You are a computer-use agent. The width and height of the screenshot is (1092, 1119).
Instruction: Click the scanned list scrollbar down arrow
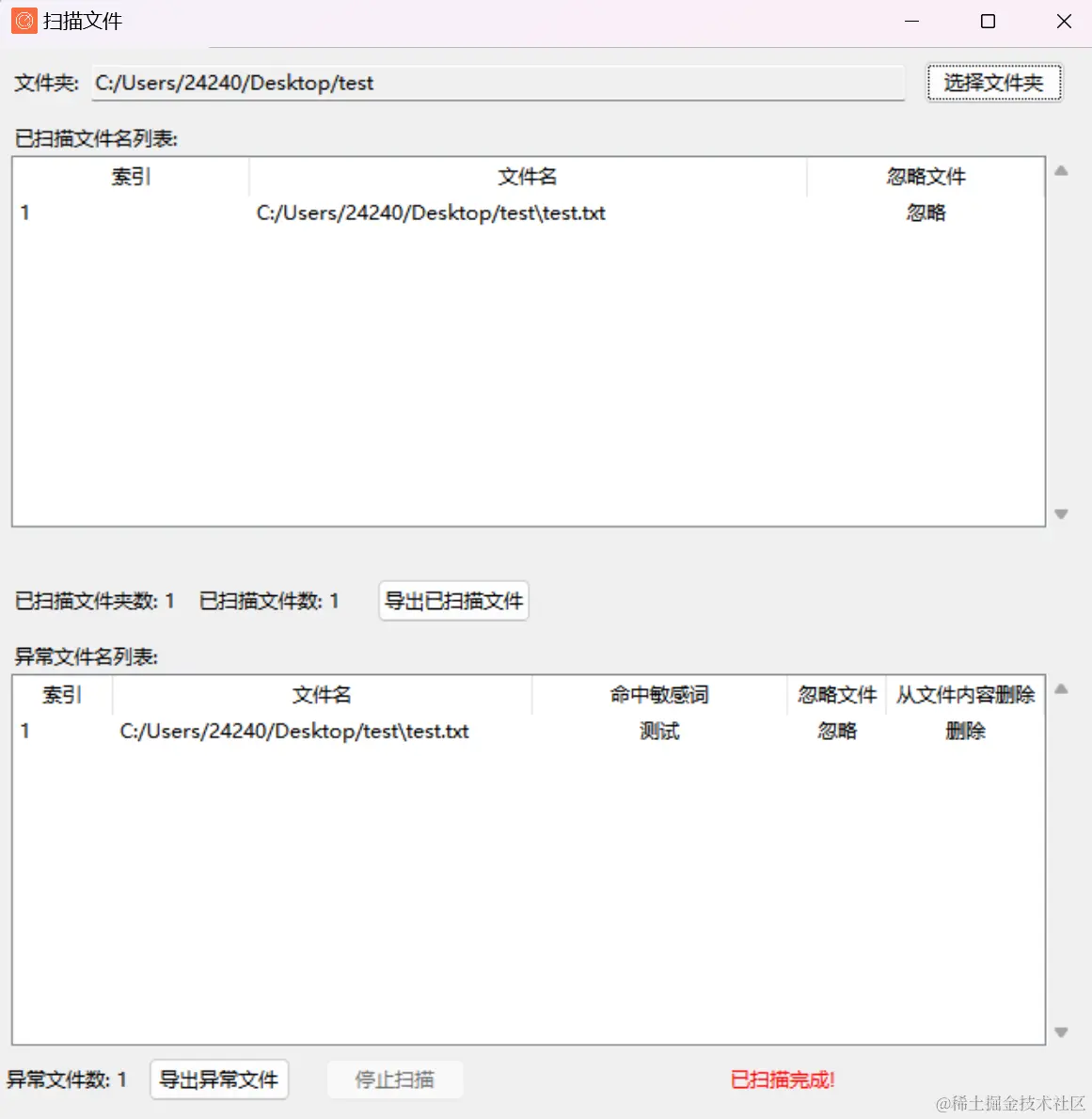pos(1061,513)
